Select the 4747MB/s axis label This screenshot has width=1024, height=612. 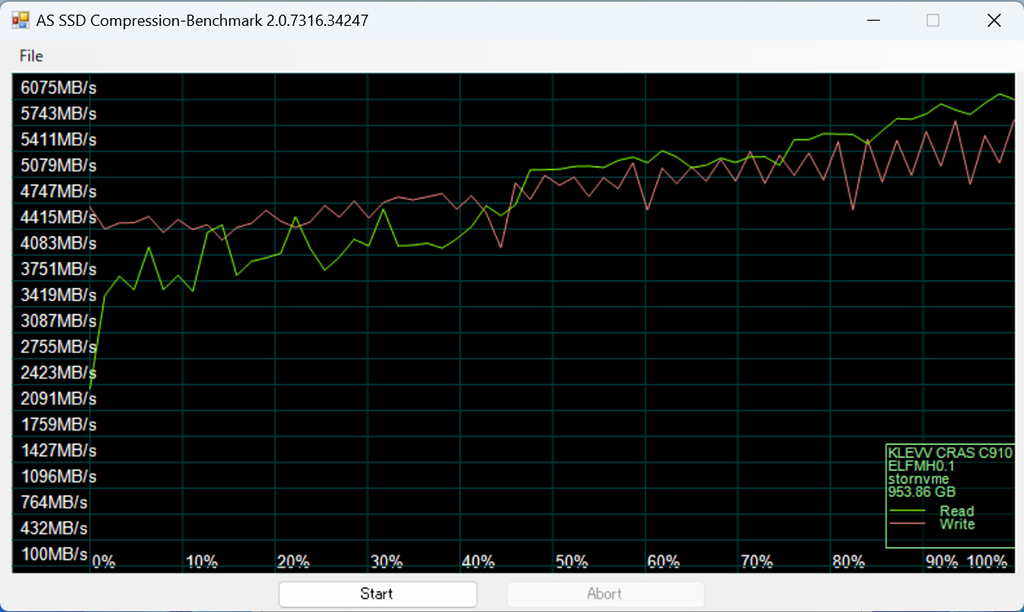coord(58,191)
